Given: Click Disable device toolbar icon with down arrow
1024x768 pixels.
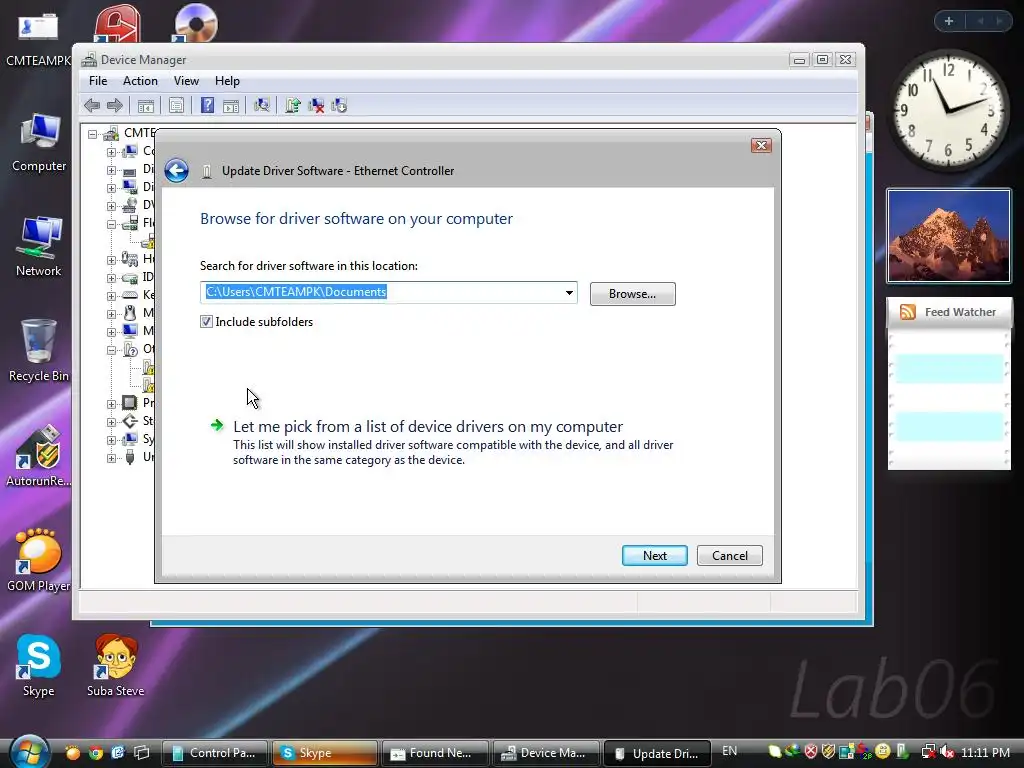Looking at the screenshot, I should click(339, 105).
